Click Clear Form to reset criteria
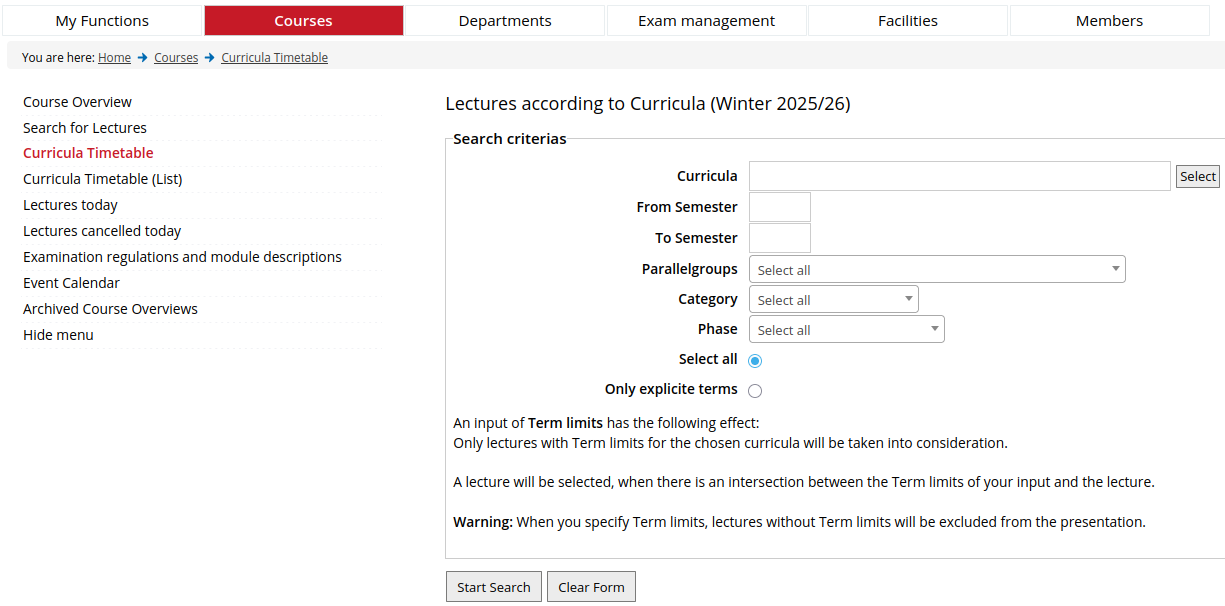Image resolution: width=1225 pixels, height=606 pixels. tap(591, 586)
